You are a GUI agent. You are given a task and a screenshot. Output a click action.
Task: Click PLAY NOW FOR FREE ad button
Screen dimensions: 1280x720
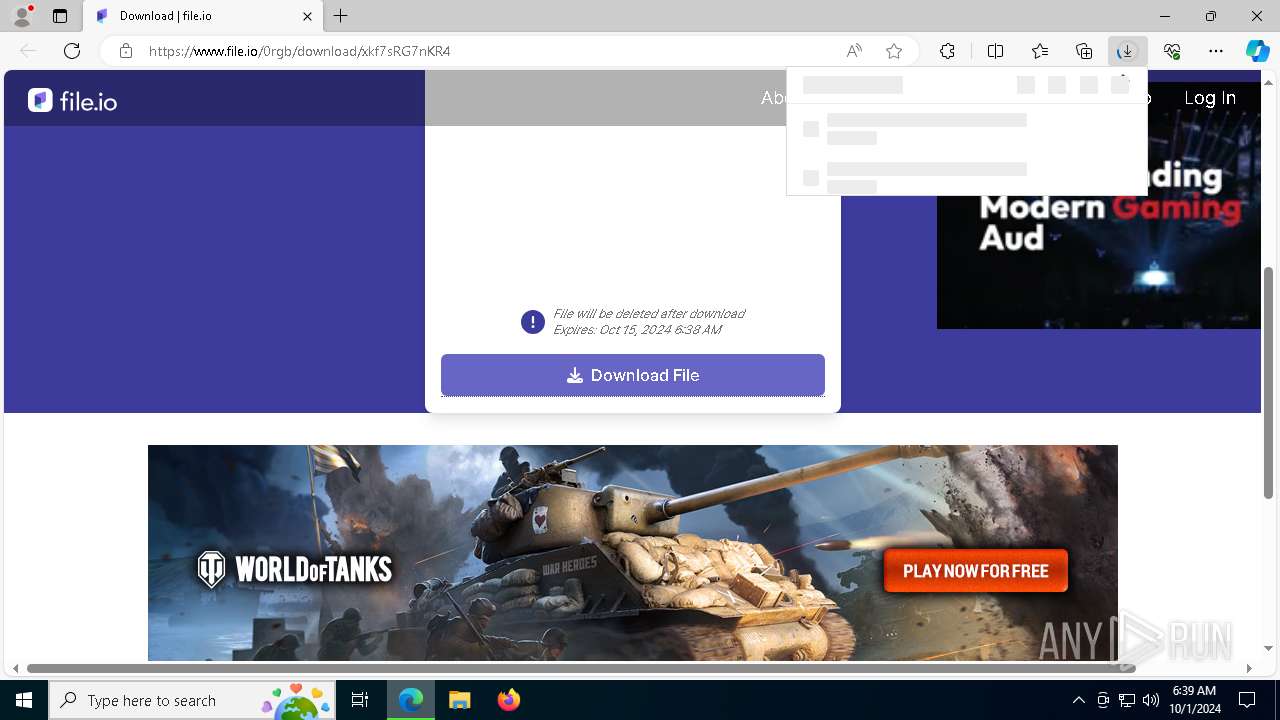pyautogui.click(x=976, y=571)
